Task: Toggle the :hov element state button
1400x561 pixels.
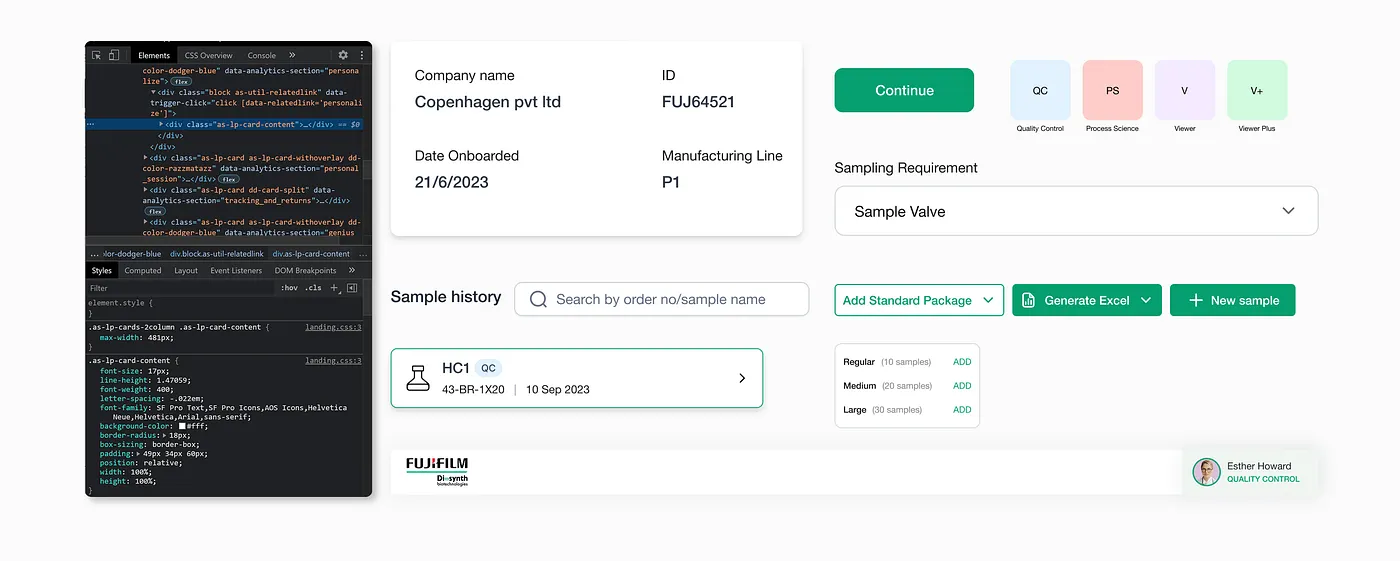Action: (289, 288)
